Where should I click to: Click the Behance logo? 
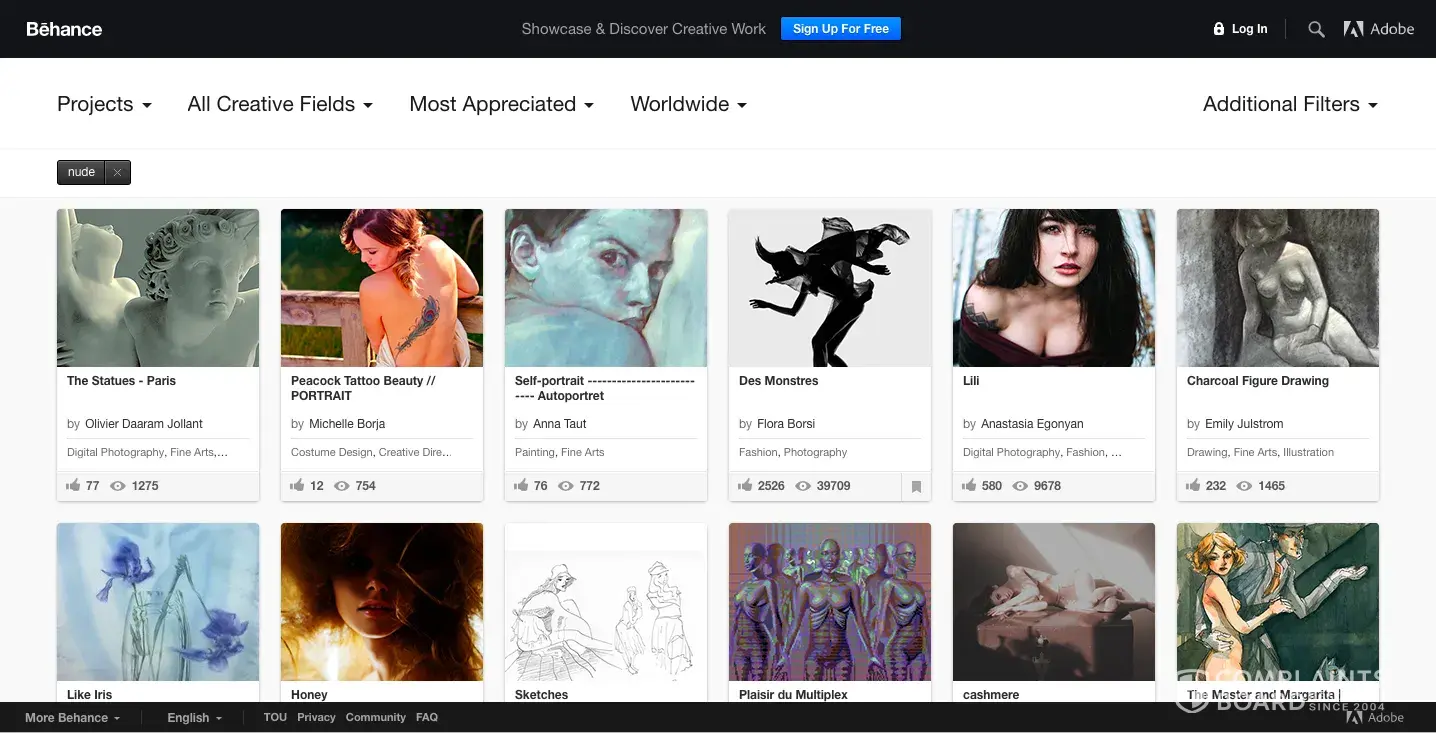coord(64,29)
